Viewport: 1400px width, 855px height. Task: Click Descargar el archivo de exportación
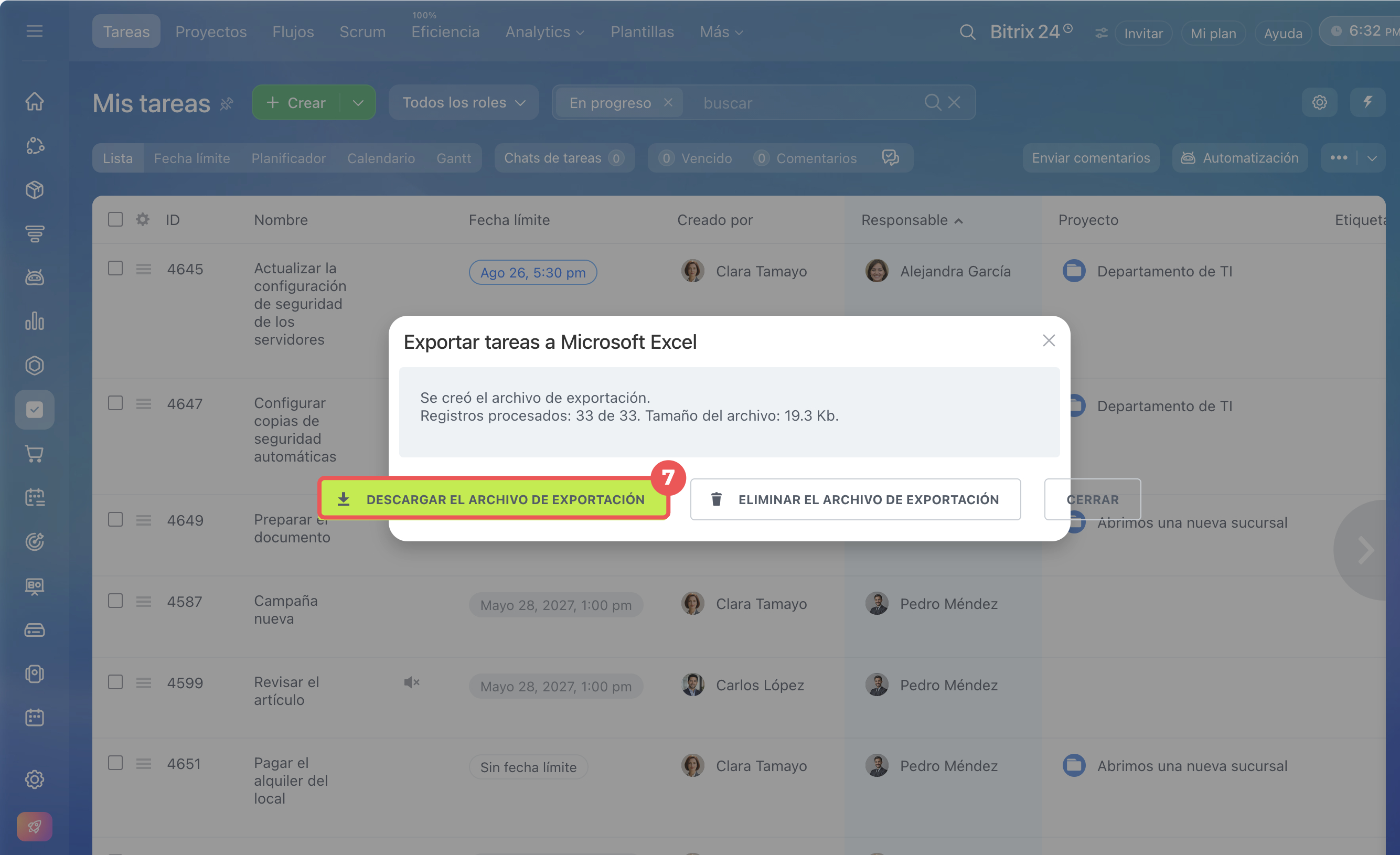(494, 499)
